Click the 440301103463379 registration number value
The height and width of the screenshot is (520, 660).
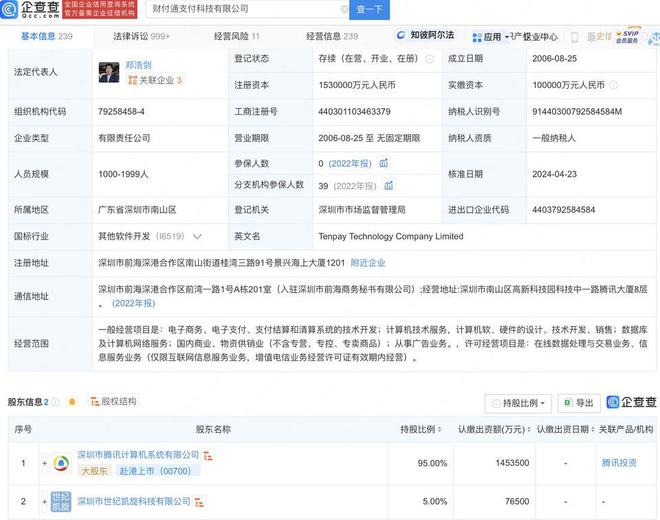[x=354, y=112]
